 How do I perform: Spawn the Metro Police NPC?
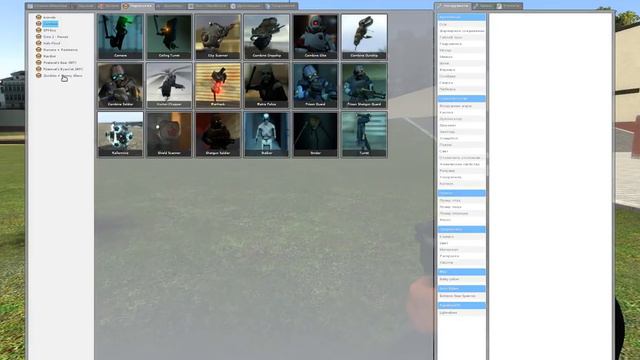point(267,85)
